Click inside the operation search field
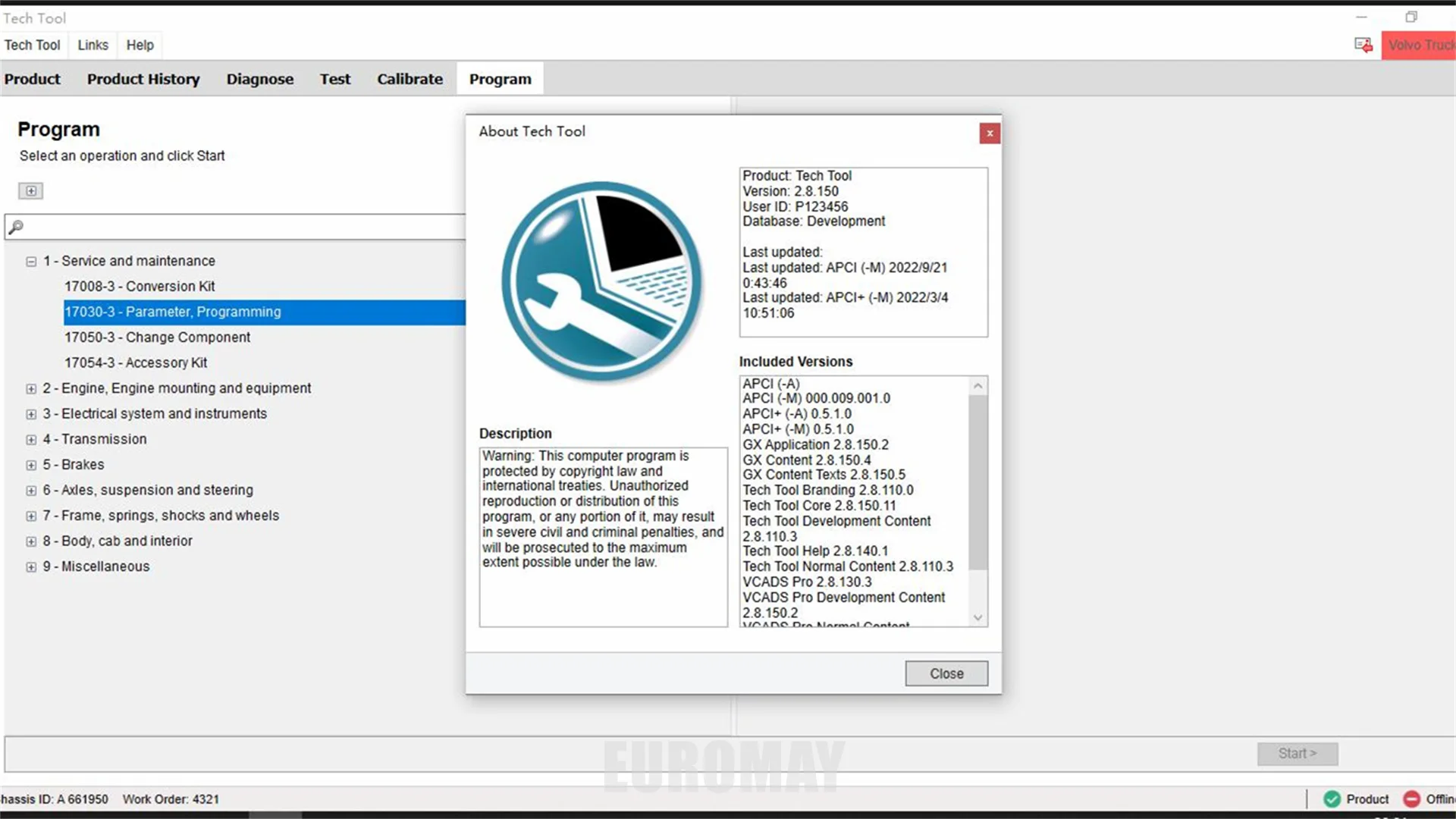The height and width of the screenshot is (819, 1456). click(227, 227)
